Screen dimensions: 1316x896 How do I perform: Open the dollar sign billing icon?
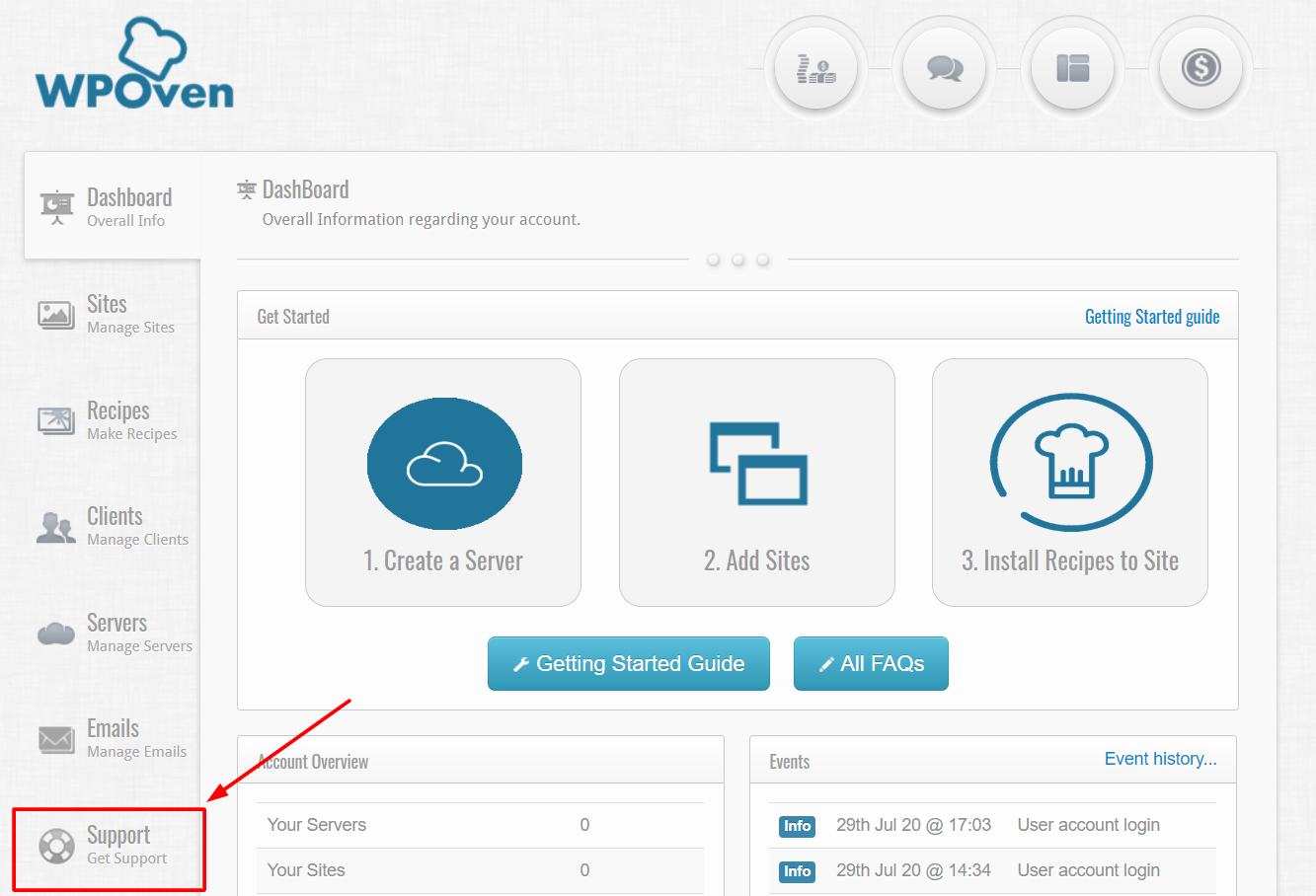1201,67
